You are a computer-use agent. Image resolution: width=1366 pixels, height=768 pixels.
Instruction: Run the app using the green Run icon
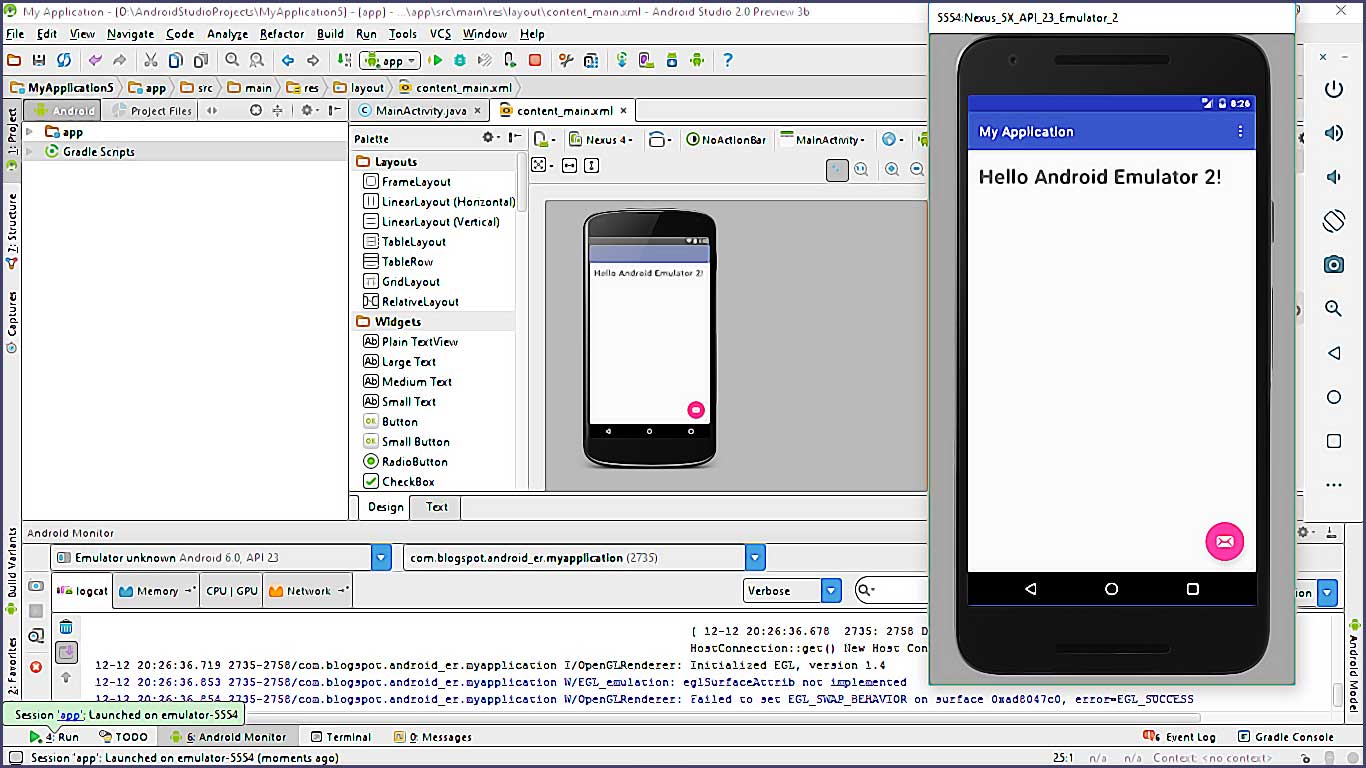click(x=437, y=60)
